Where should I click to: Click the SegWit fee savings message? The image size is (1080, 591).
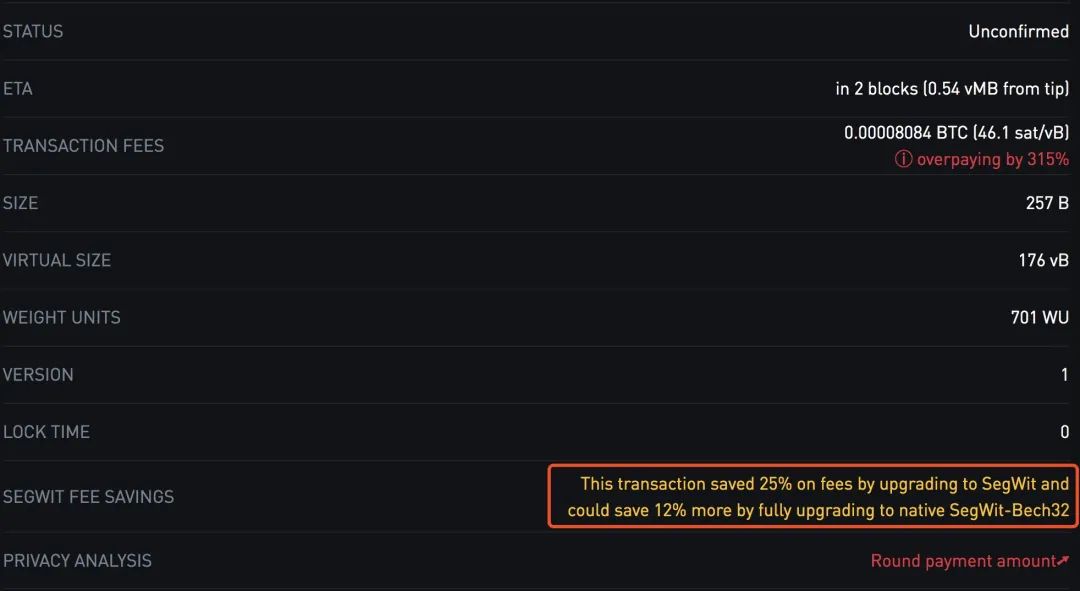pos(814,497)
